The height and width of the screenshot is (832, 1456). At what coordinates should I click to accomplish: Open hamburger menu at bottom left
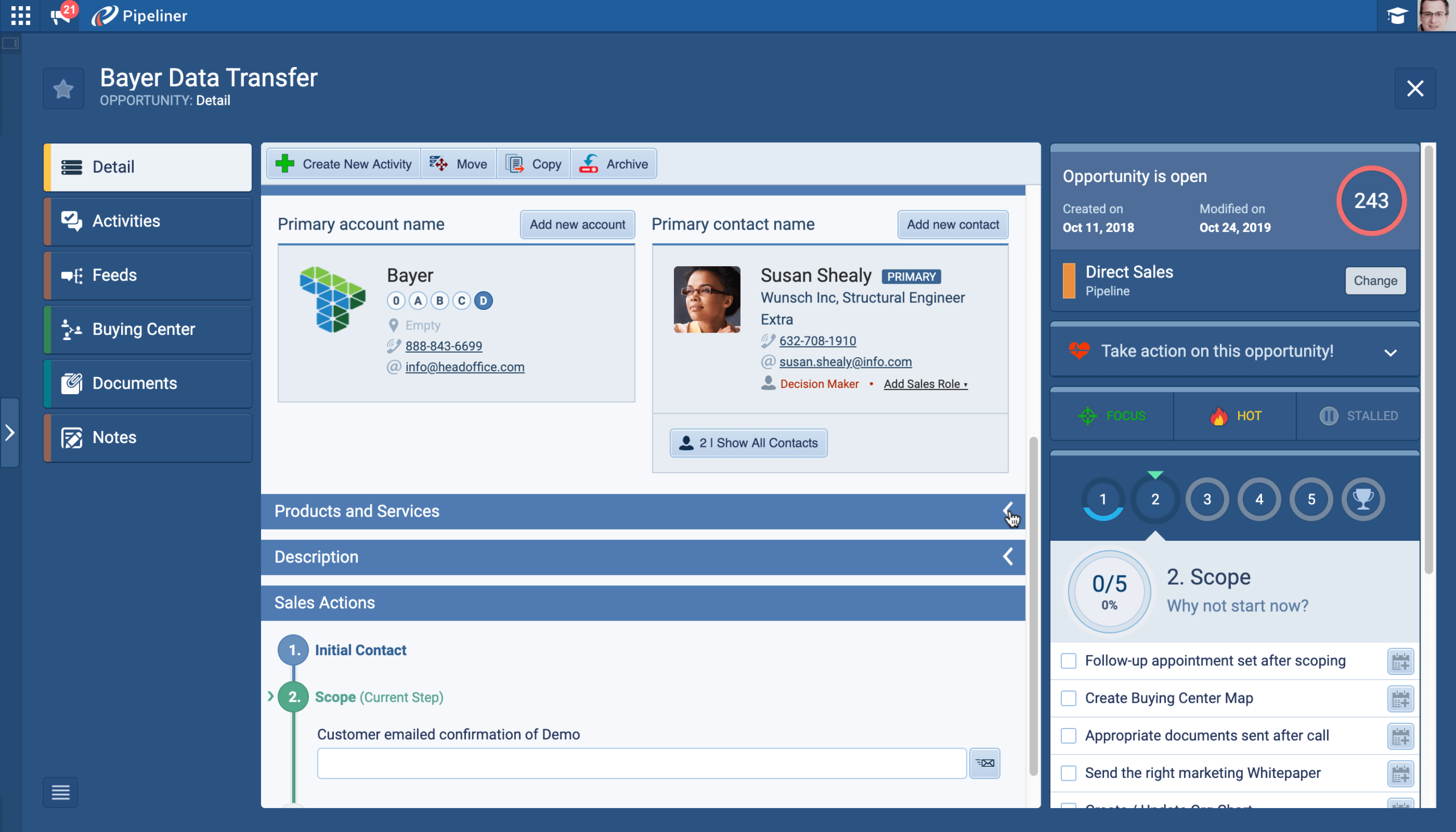pos(60,792)
